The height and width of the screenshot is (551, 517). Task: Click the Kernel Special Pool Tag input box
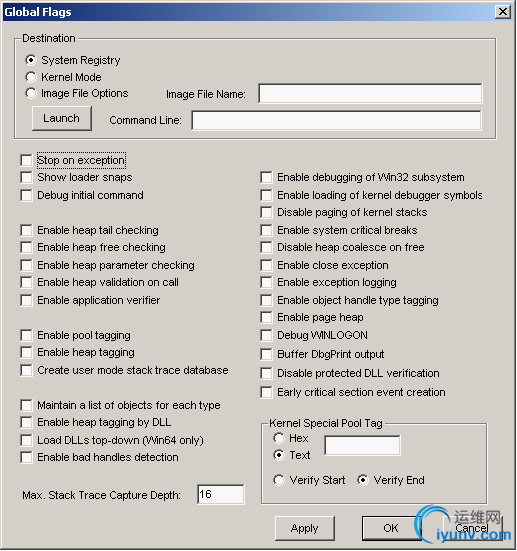coord(362,445)
